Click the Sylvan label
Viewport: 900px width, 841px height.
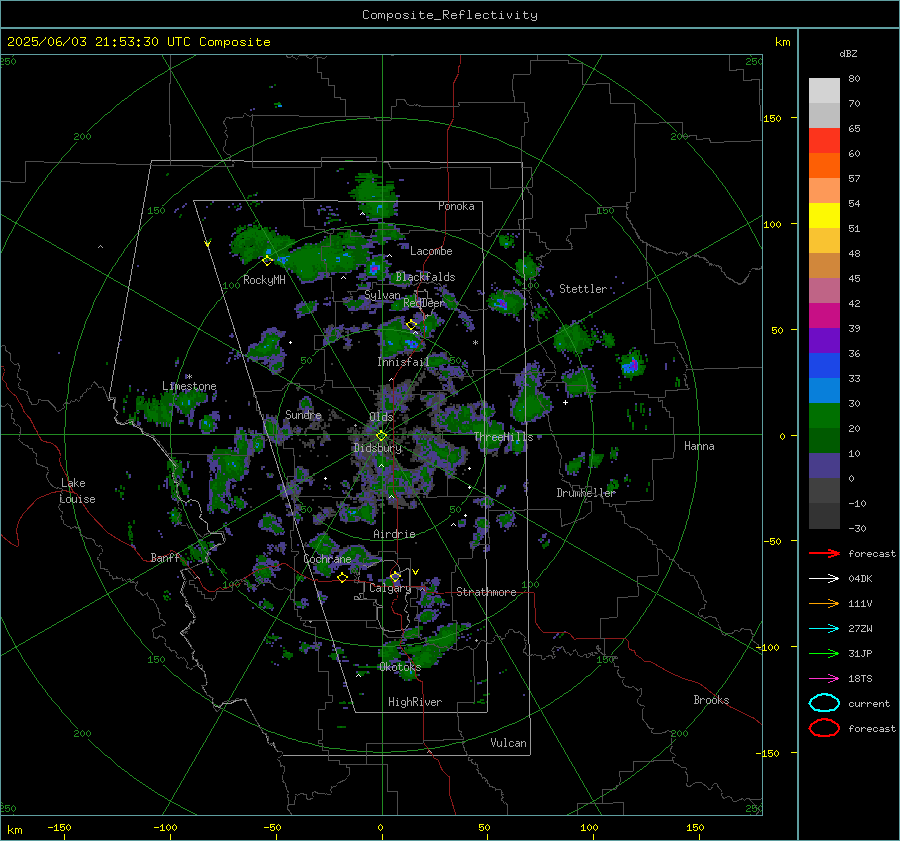click(x=382, y=295)
